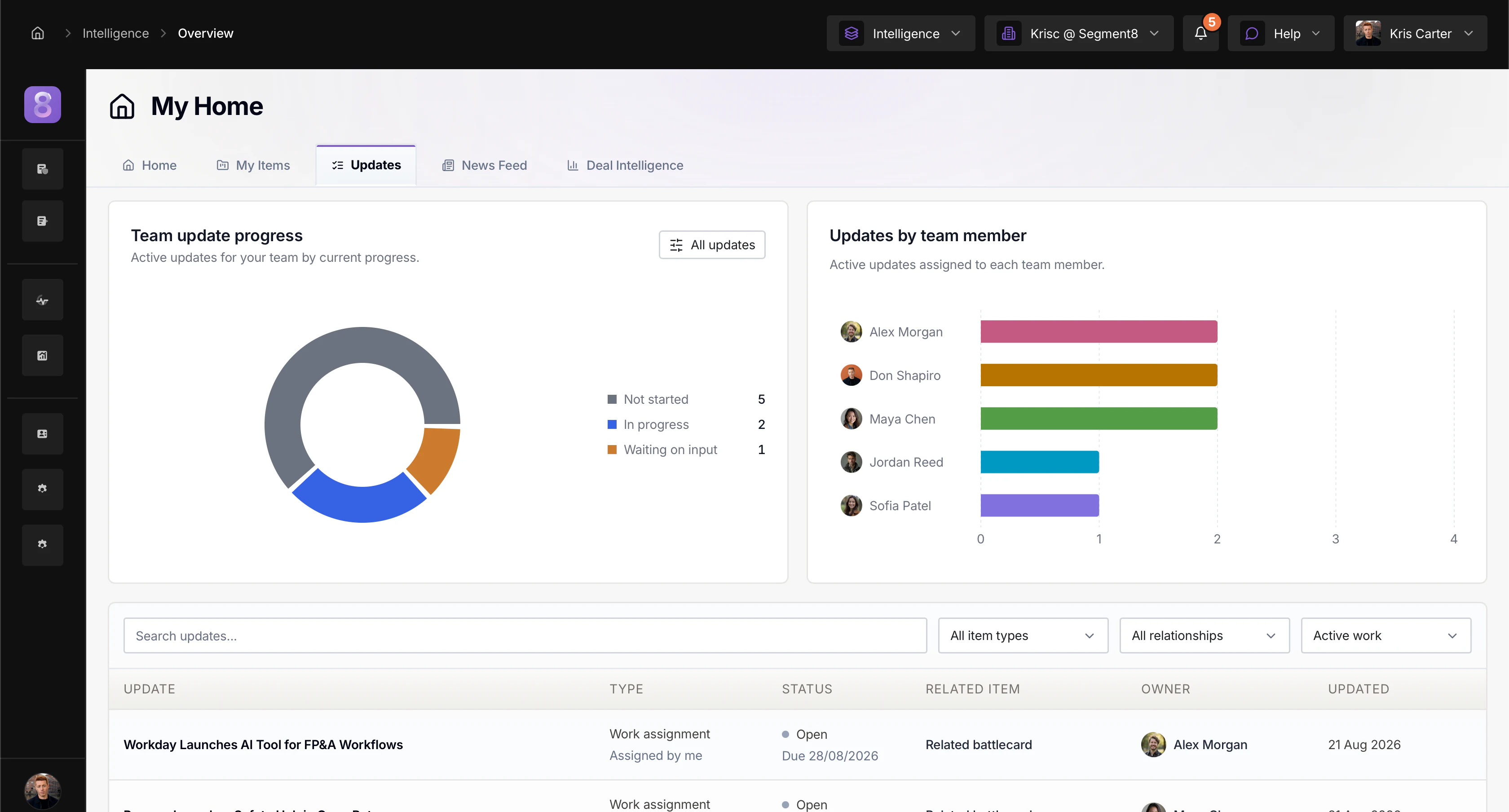Click the user avatar at the sidebar bottom
1509x812 pixels.
coord(42,791)
